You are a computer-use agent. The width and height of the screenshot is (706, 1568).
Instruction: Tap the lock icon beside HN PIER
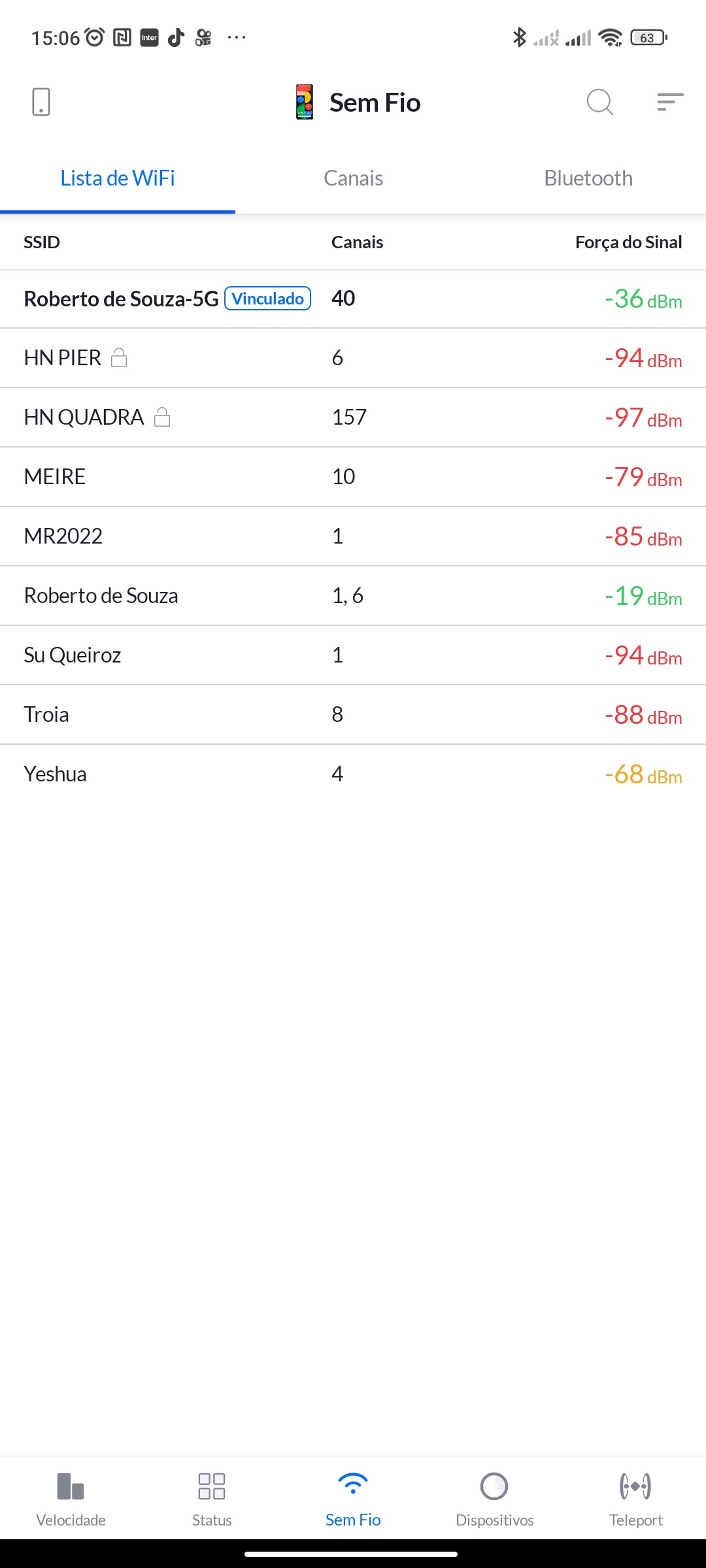(x=119, y=358)
